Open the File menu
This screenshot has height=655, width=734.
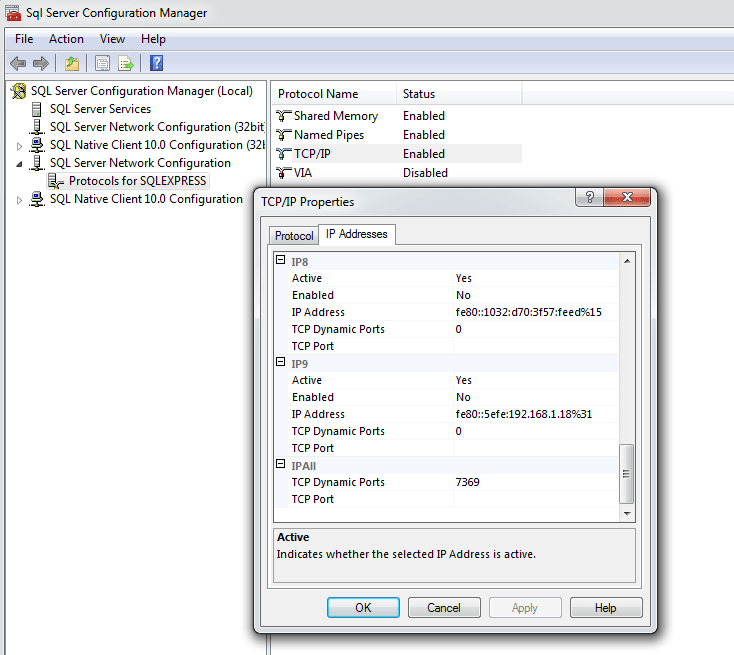[x=24, y=39]
